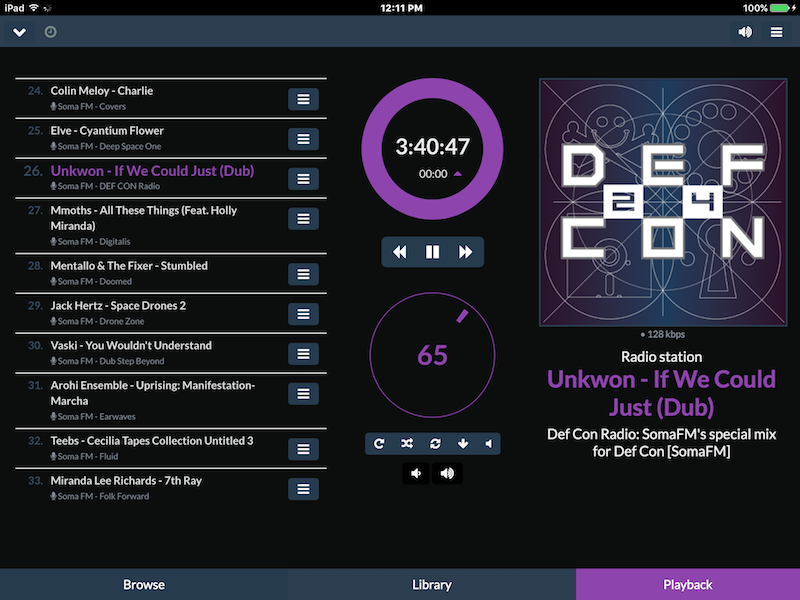
Task: Play queue item Colin Meloy - Charlie
Action: tap(102, 91)
